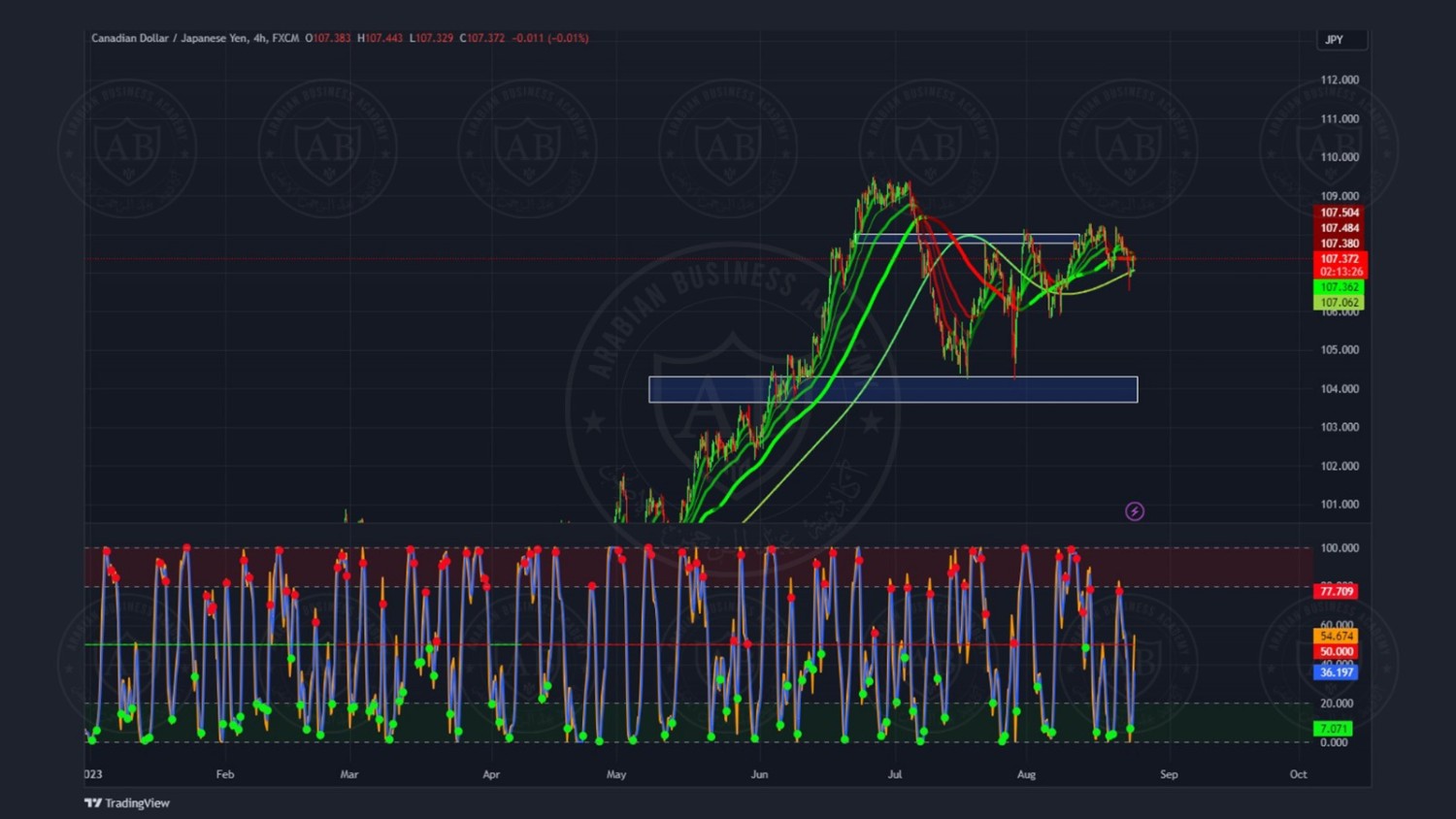Click the Aug label on time axis

1026,774
